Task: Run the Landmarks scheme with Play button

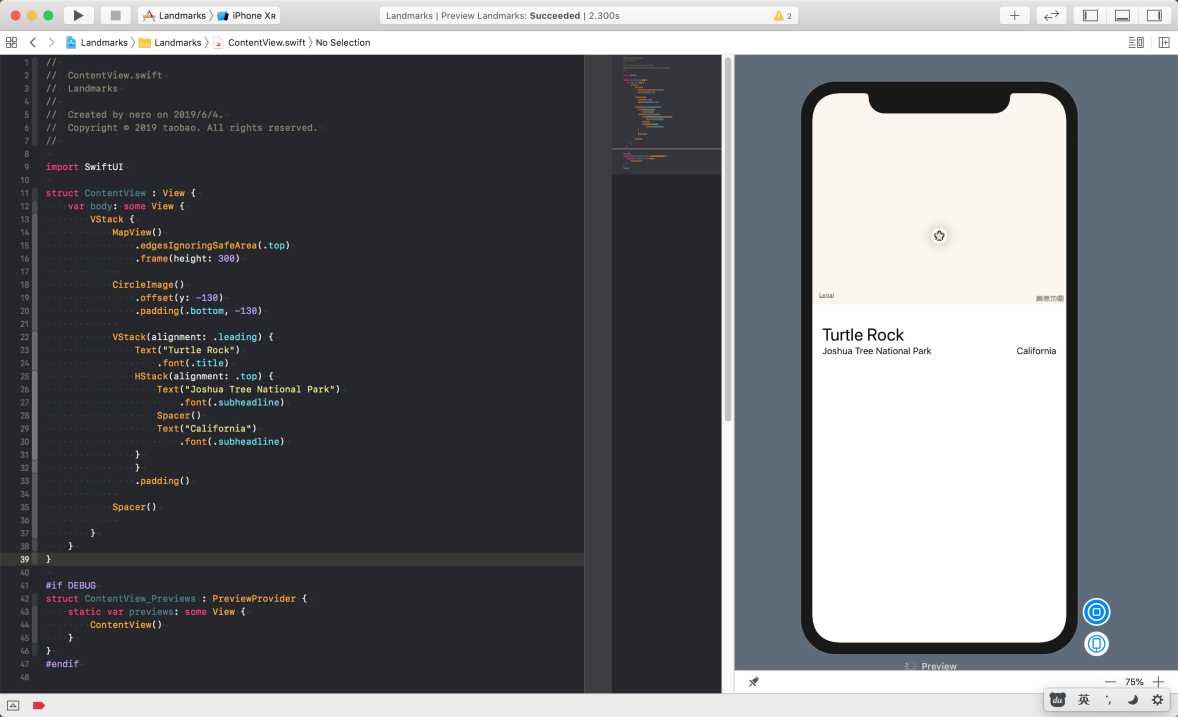Action: (x=78, y=15)
